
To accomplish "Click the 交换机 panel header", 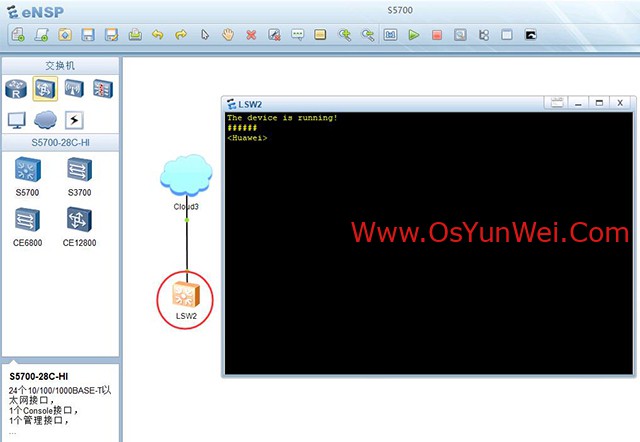I will coord(60,66).
